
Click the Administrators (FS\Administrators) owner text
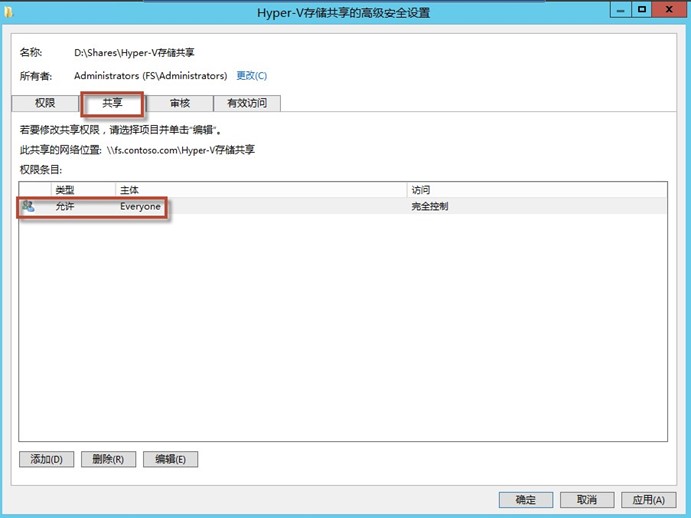(150, 76)
